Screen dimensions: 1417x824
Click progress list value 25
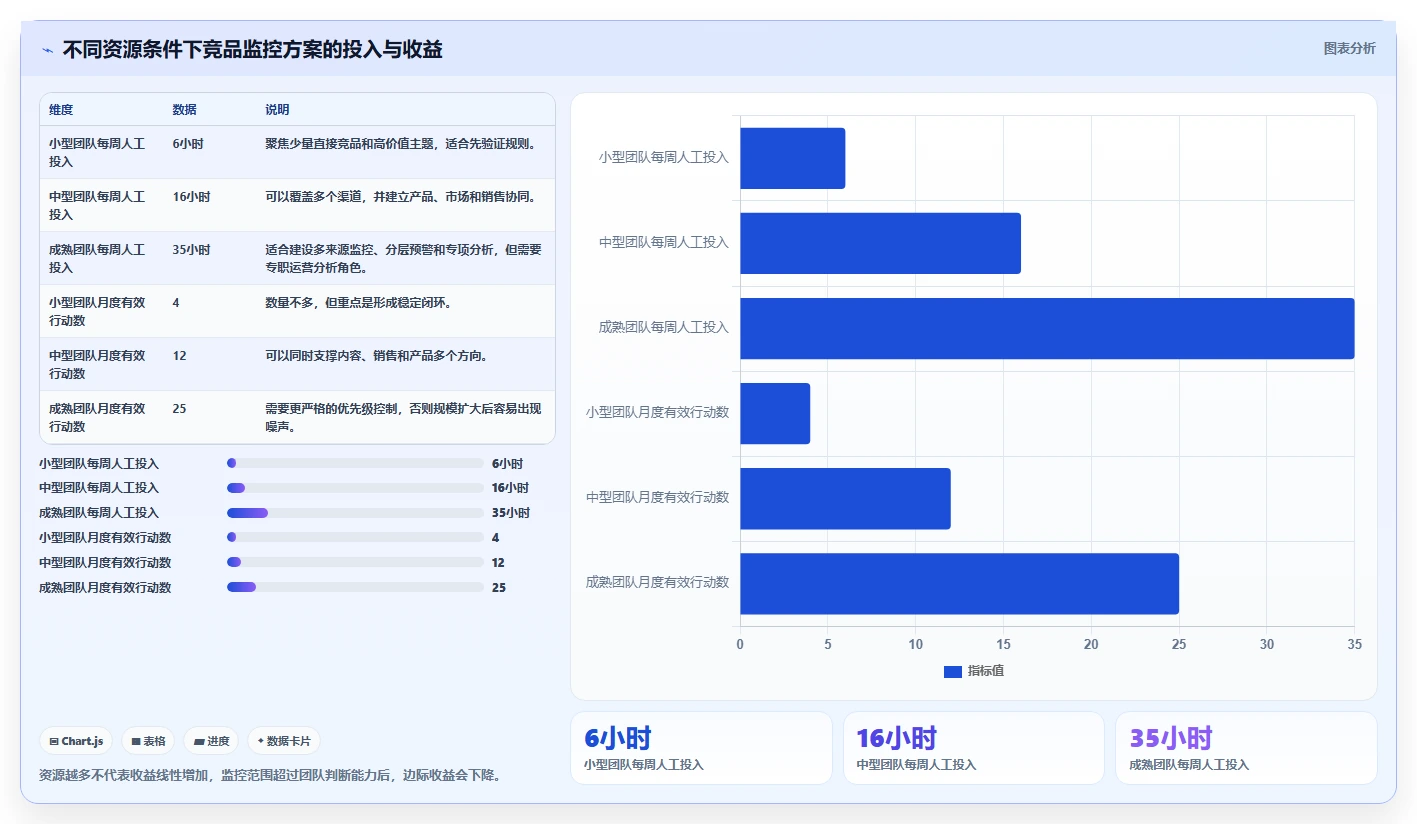[x=499, y=588]
